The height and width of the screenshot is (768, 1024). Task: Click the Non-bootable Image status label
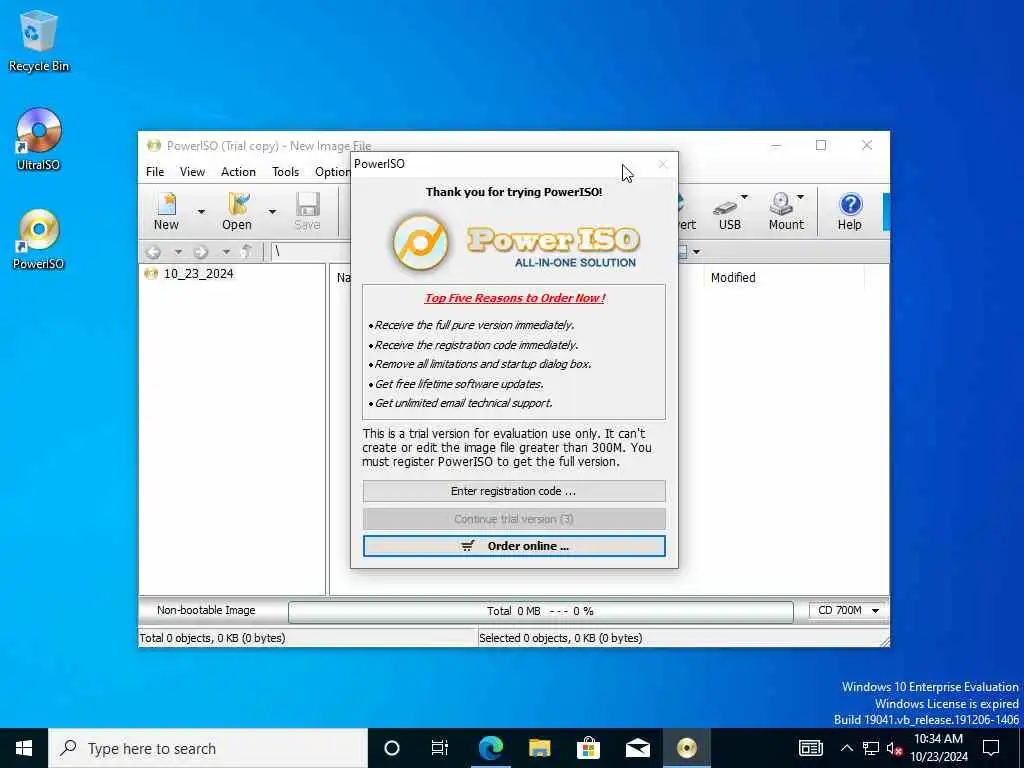[x=206, y=611]
